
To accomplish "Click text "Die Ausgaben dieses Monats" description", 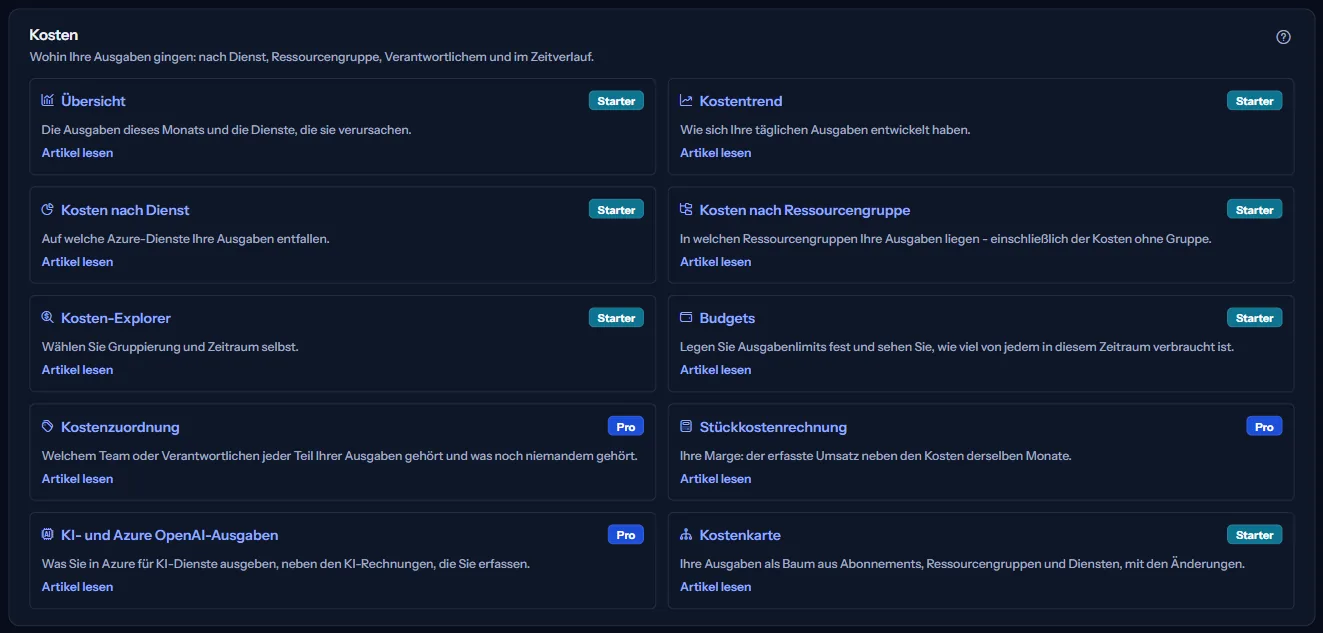I will click(x=227, y=130).
